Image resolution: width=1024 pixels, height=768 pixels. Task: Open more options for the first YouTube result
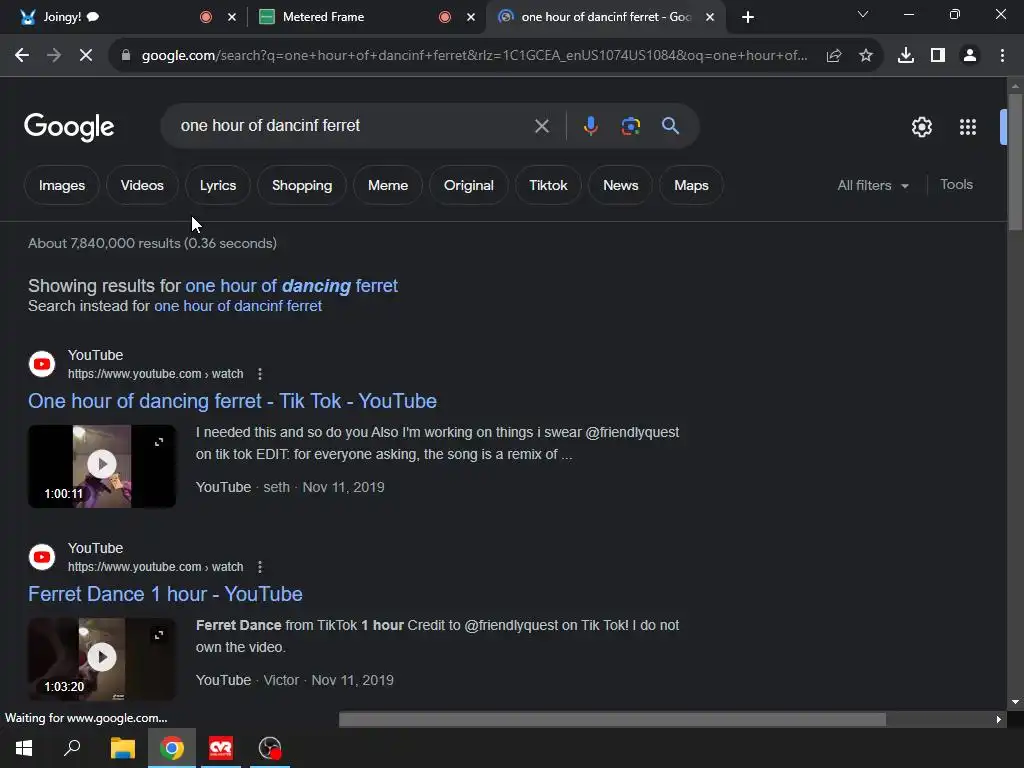(260, 374)
